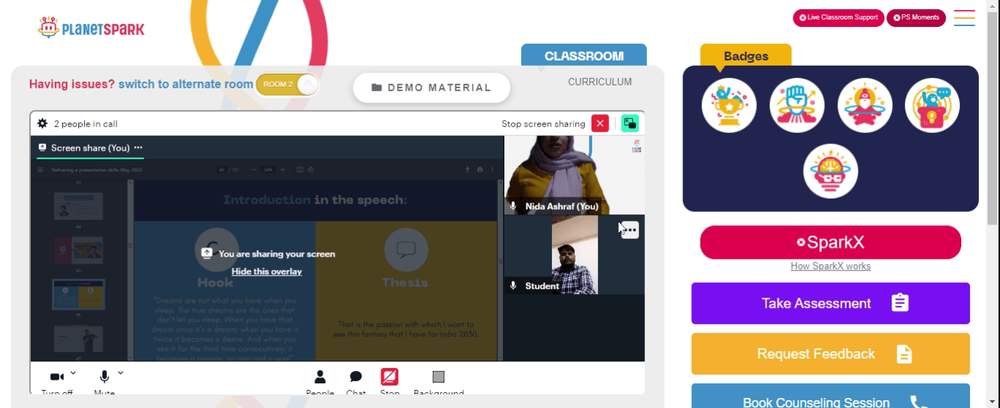The image size is (1000, 408).
Task: Open PS Moments
Action: click(x=916, y=18)
